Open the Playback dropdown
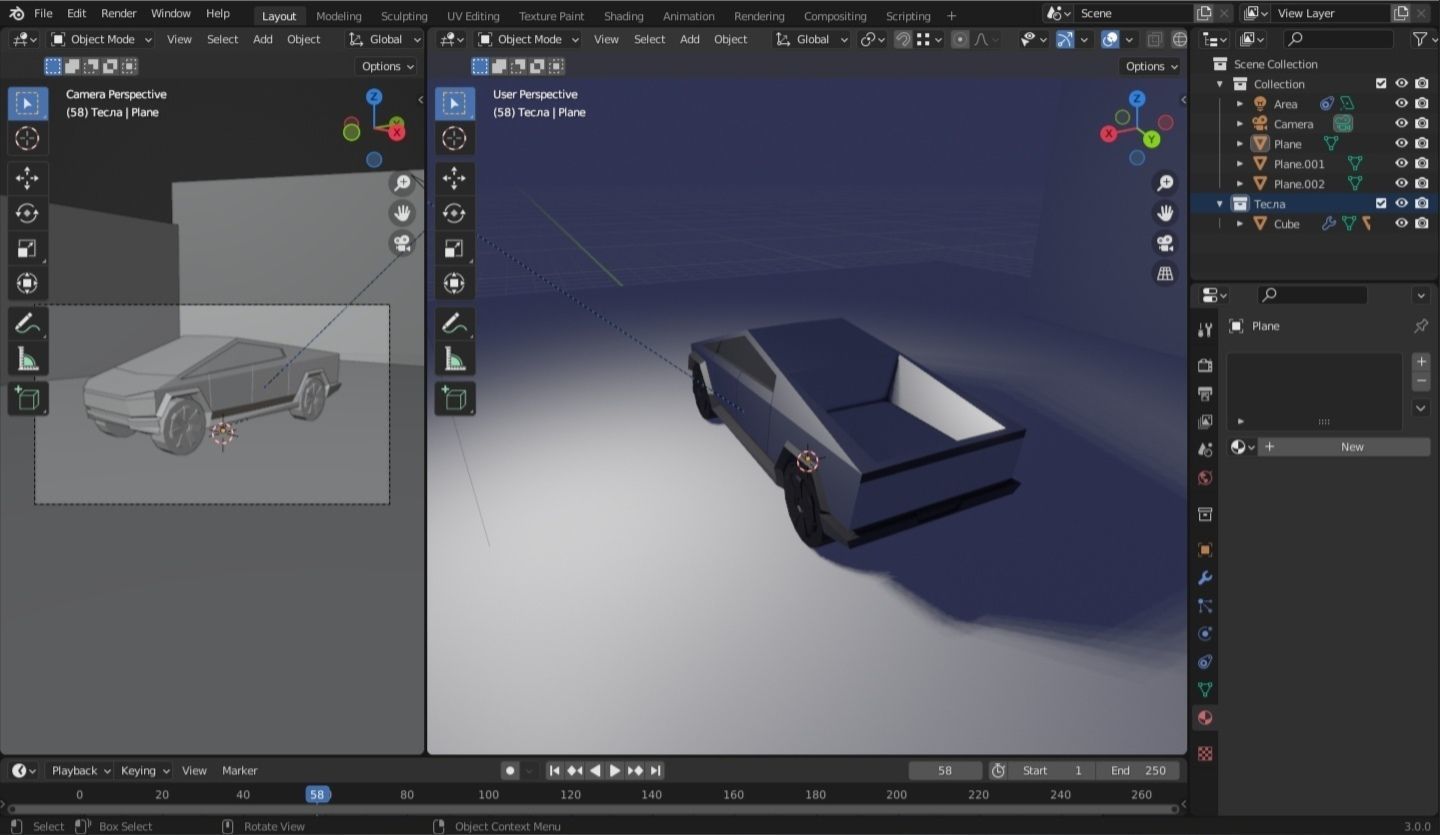 [x=80, y=771]
